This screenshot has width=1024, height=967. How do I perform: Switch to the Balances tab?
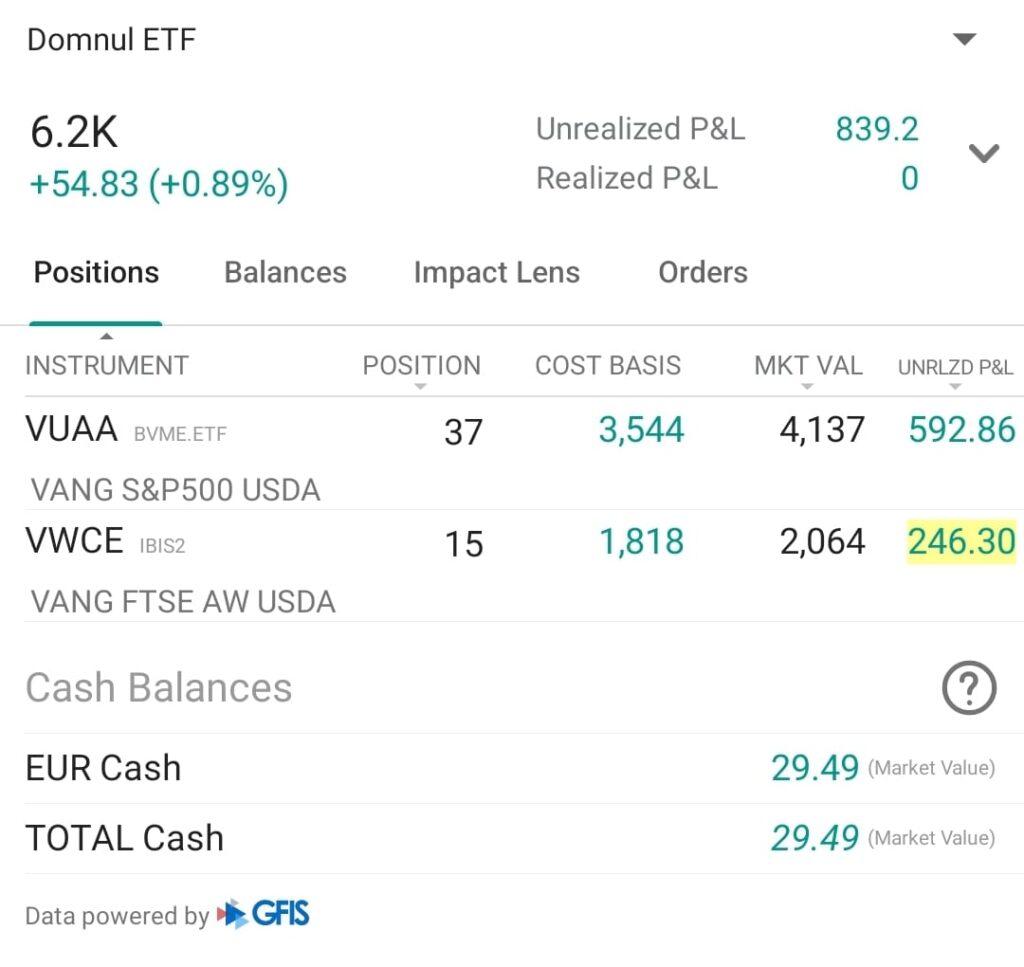tap(285, 273)
